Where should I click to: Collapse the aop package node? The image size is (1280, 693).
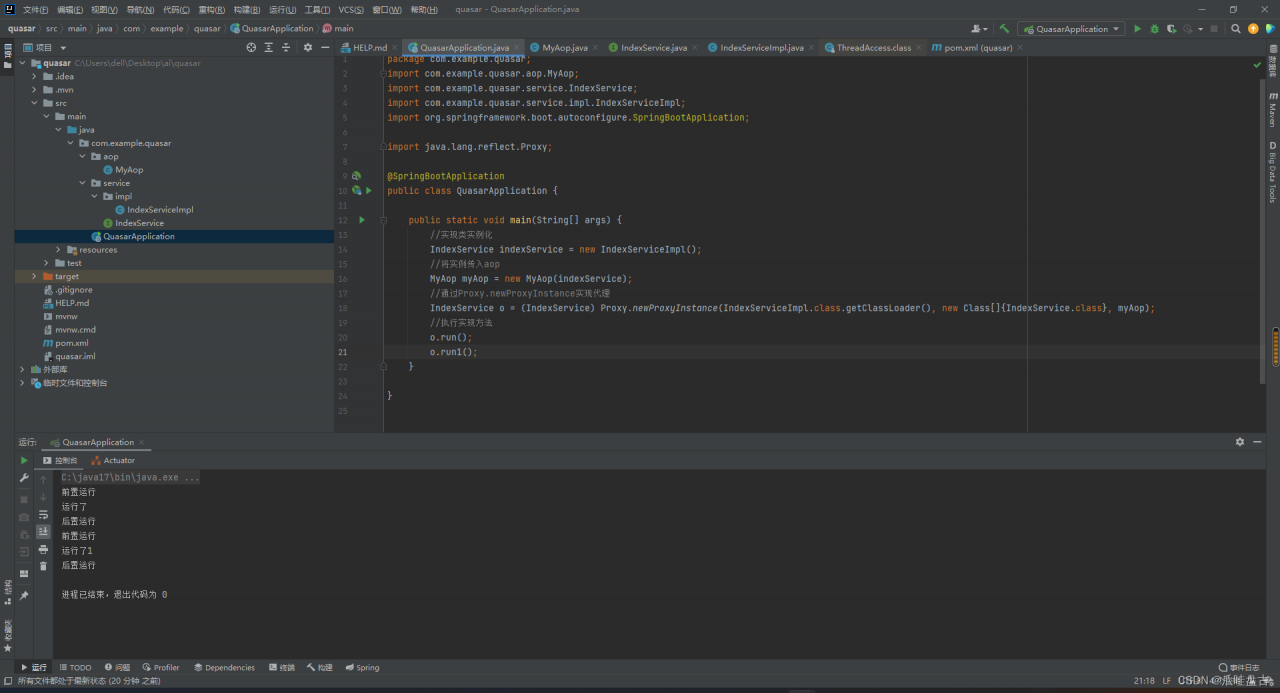coord(82,156)
